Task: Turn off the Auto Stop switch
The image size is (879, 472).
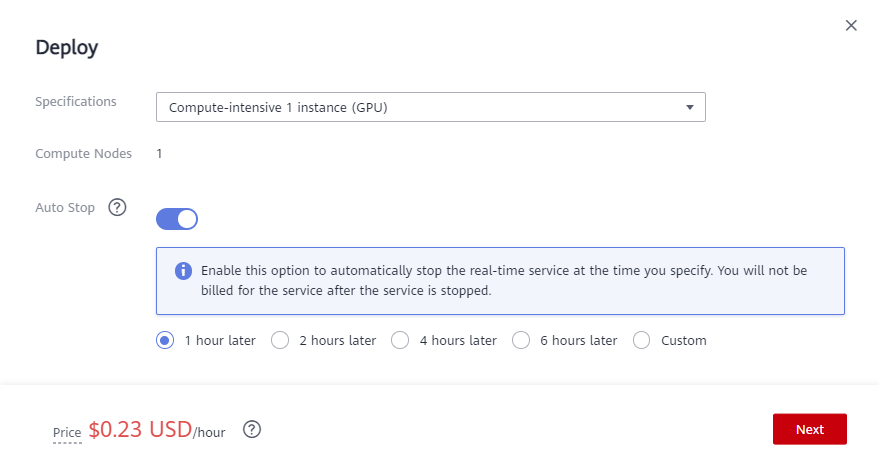Action: tap(177, 218)
